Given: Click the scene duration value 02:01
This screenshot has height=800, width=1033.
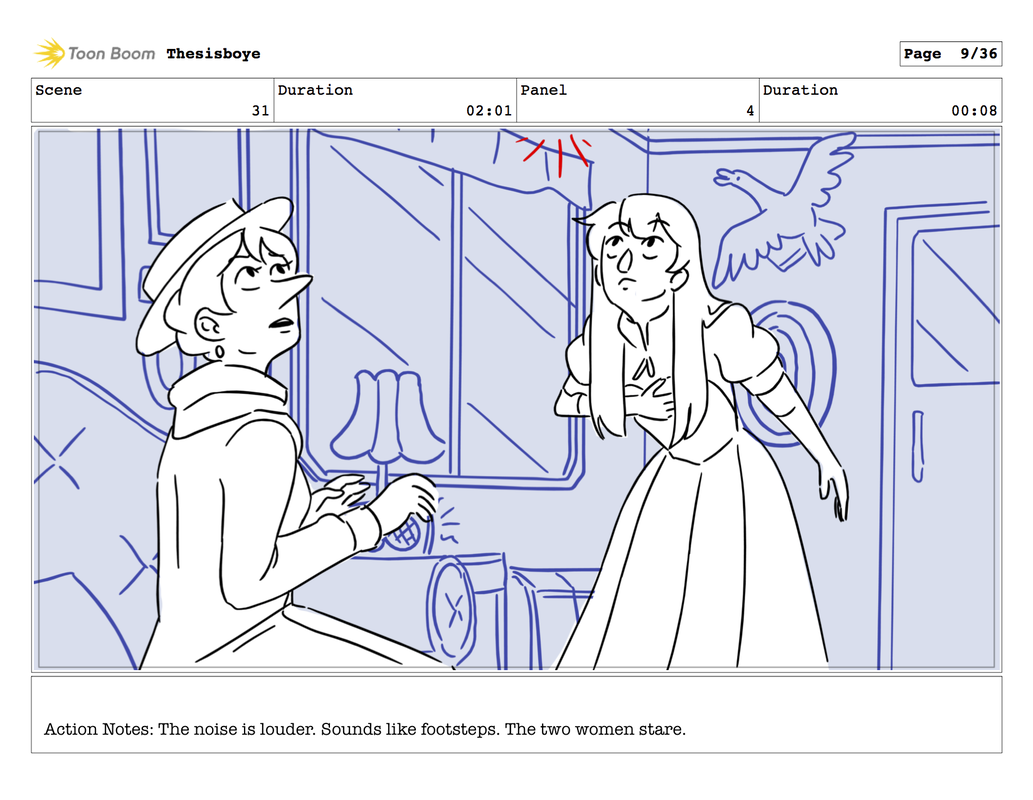Looking at the screenshot, I should pos(489,111).
